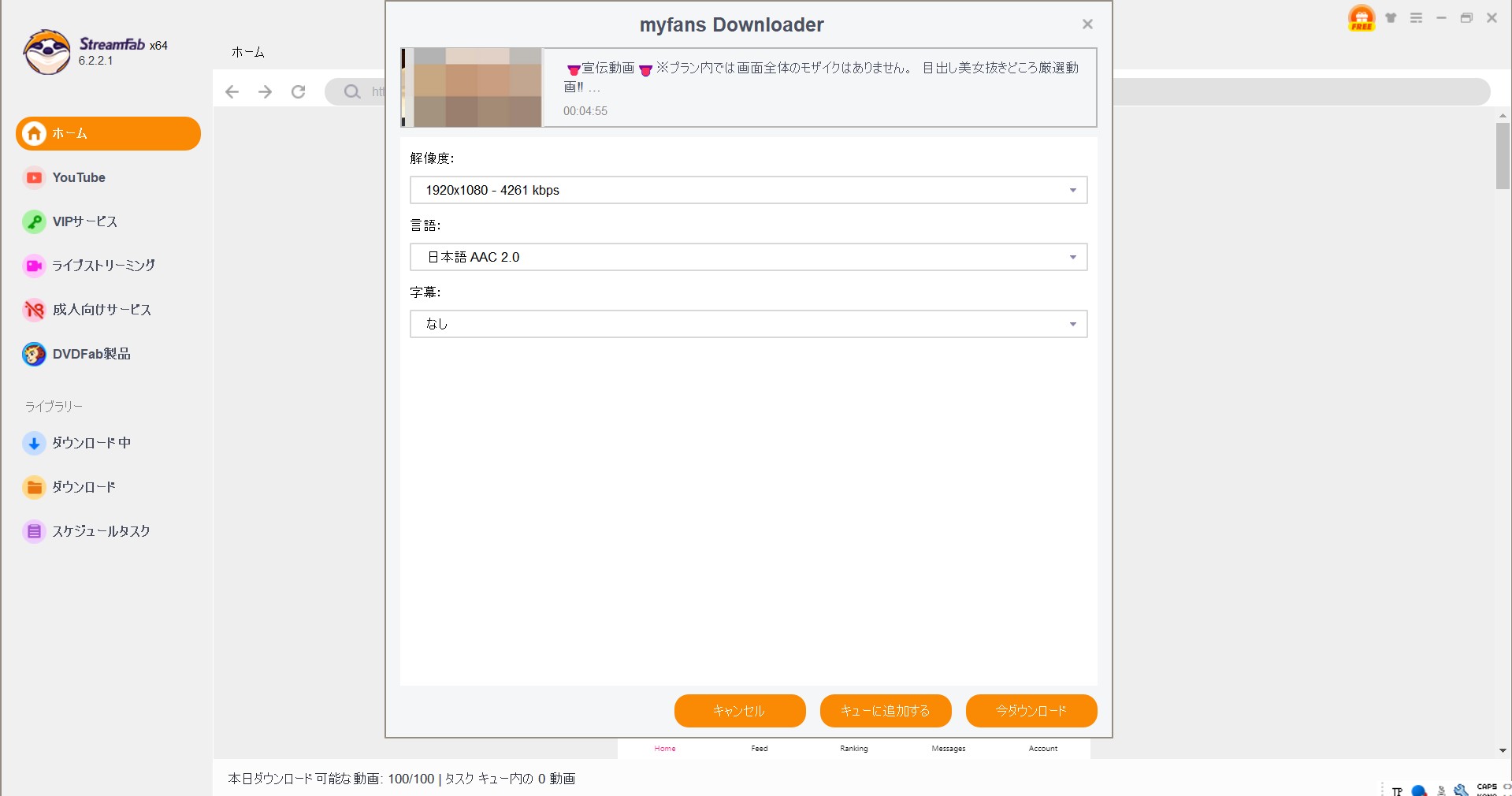Close the myfans Downloader dialog
The height and width of the screenshot is (796, 1512).
1087,24
